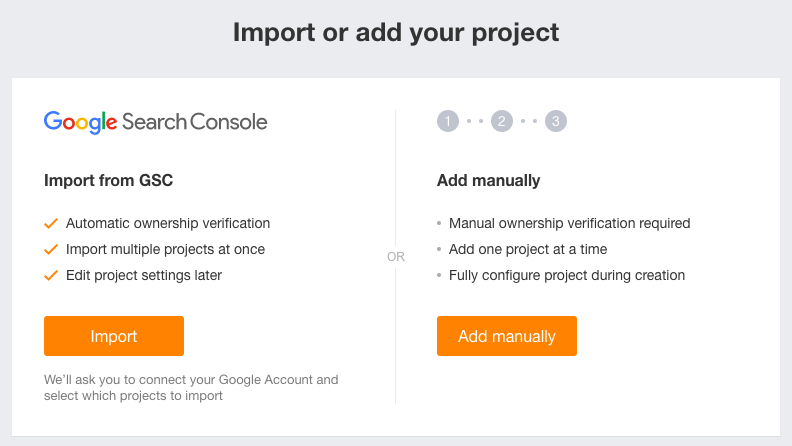The image size is (792, 446).
Task: Click Add one project at a time text
Action: point(528,249)
